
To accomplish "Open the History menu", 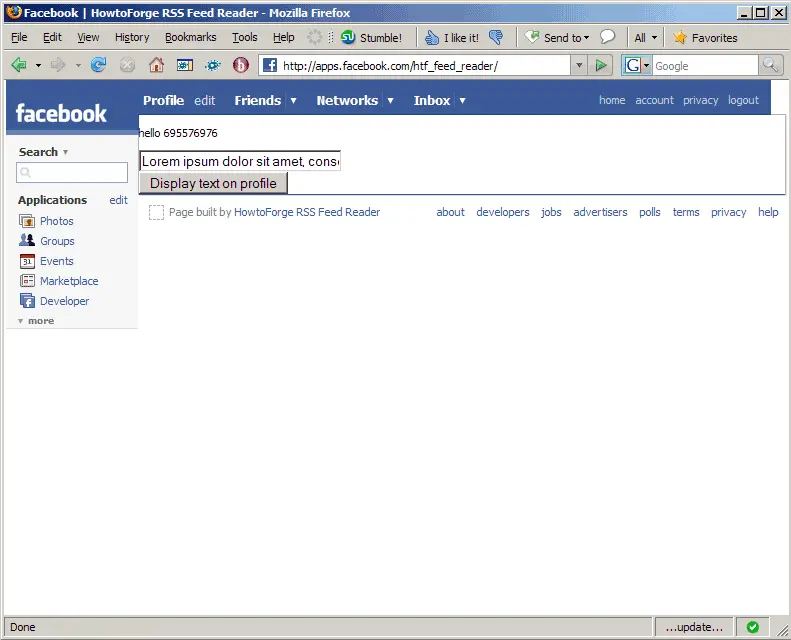I will (131, 38).
